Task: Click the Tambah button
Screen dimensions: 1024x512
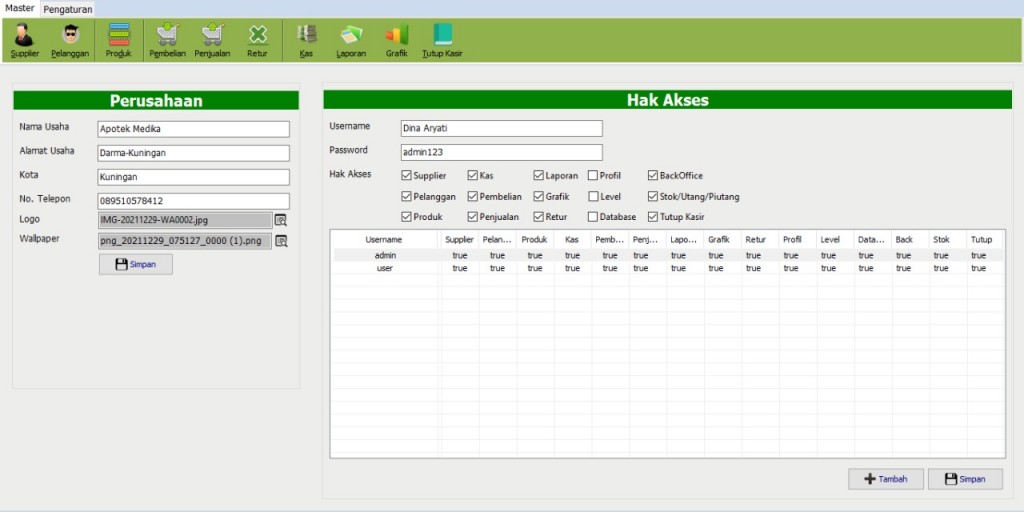Action: point(886,480)
